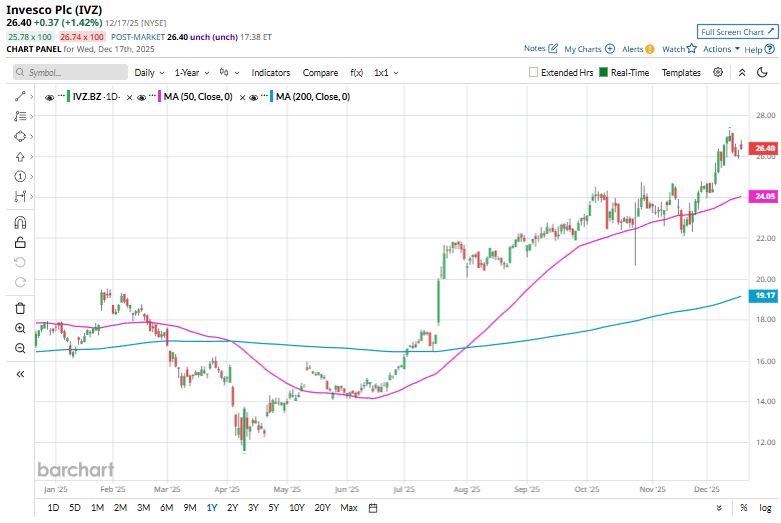
Task: Open the Daily frequency dropdown
Action: 149,73
